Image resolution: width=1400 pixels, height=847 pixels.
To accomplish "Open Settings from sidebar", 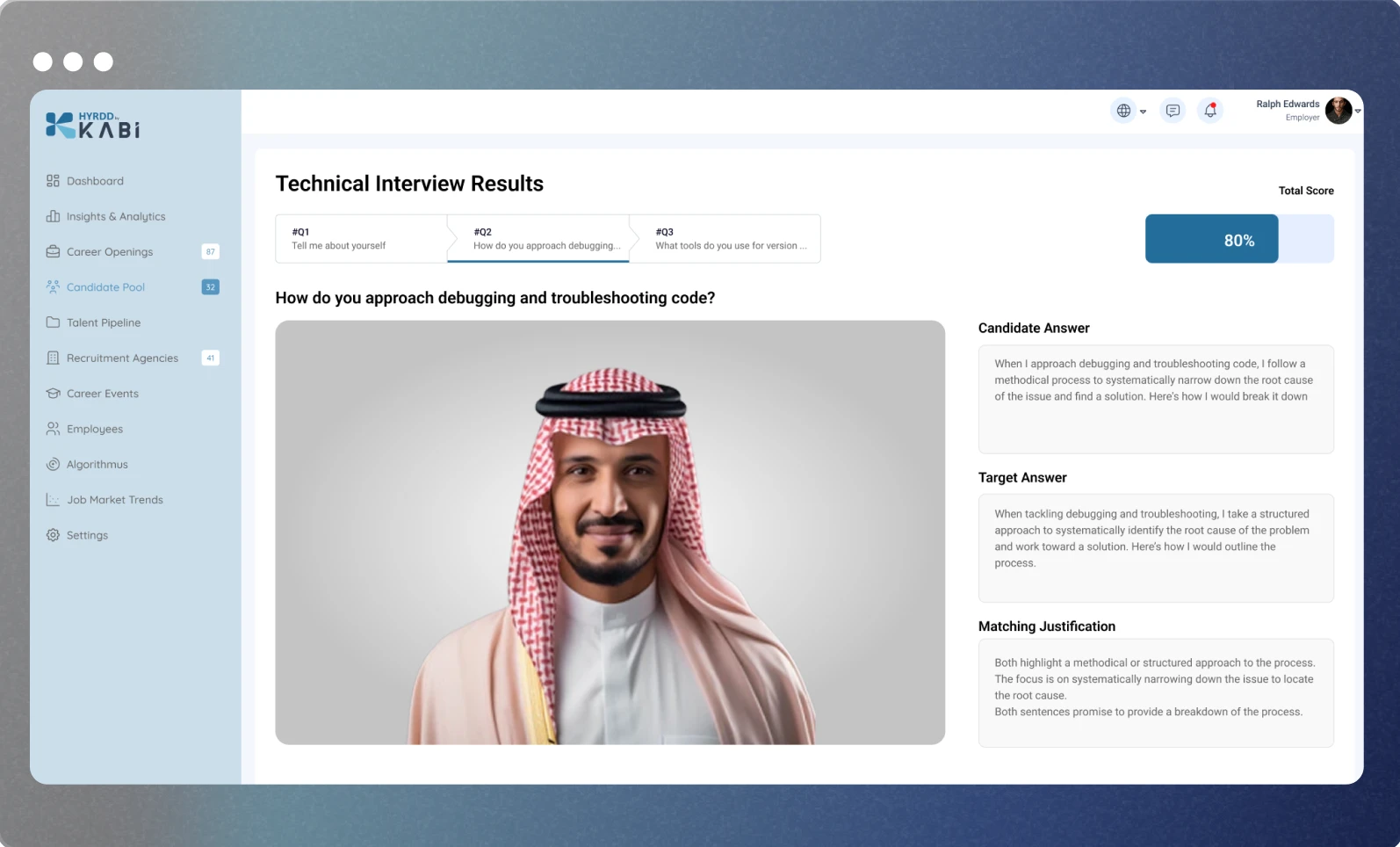I will 87,535.
